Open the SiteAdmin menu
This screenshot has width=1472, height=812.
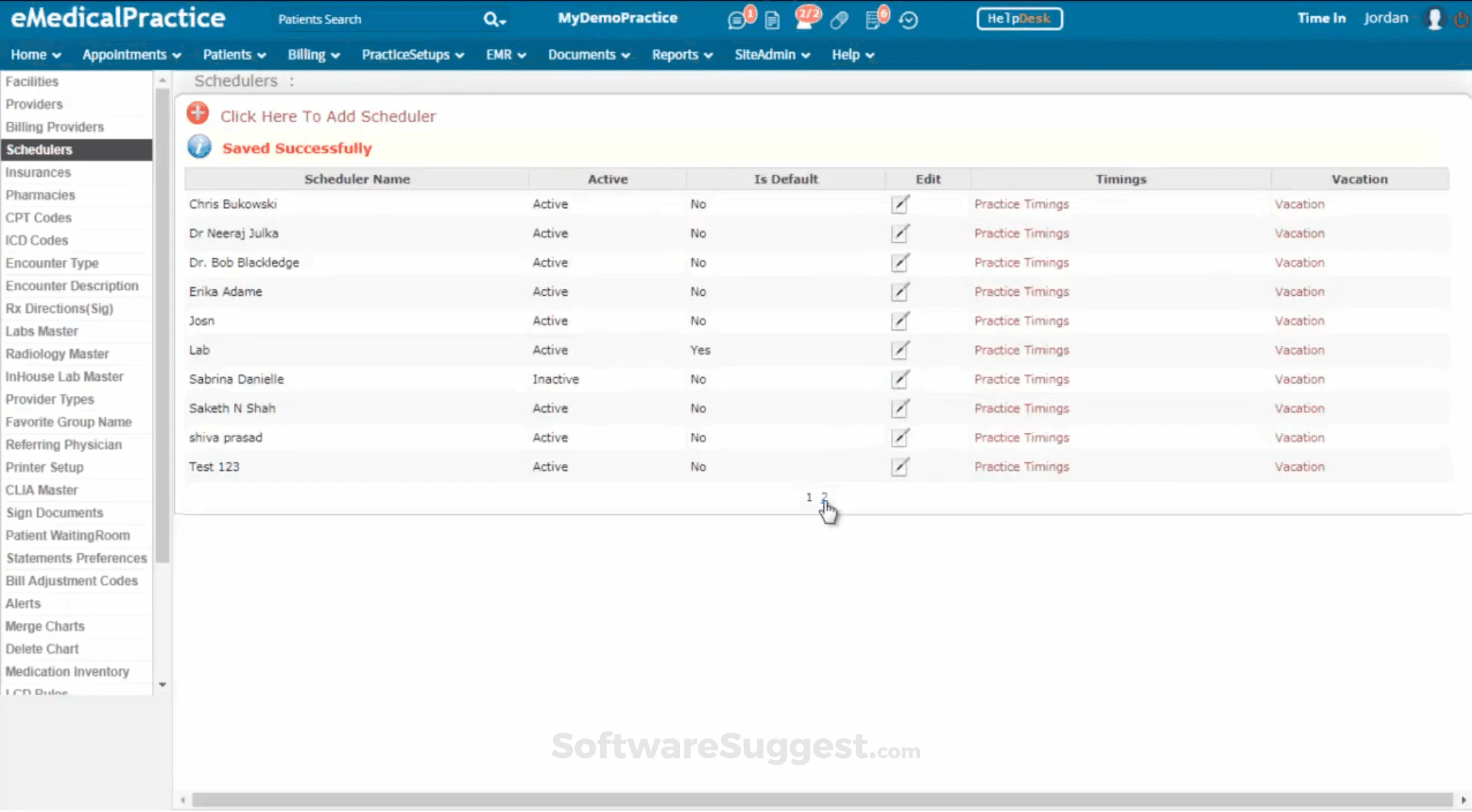(x=770, y=55)
